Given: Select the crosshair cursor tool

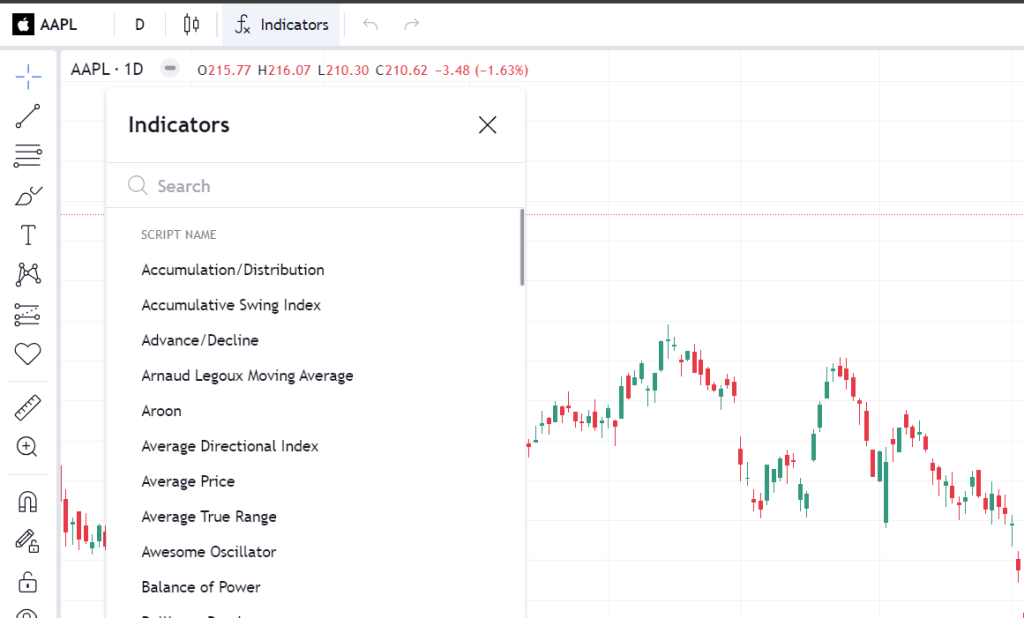Looking at the screenshot, I should point(28,75).
